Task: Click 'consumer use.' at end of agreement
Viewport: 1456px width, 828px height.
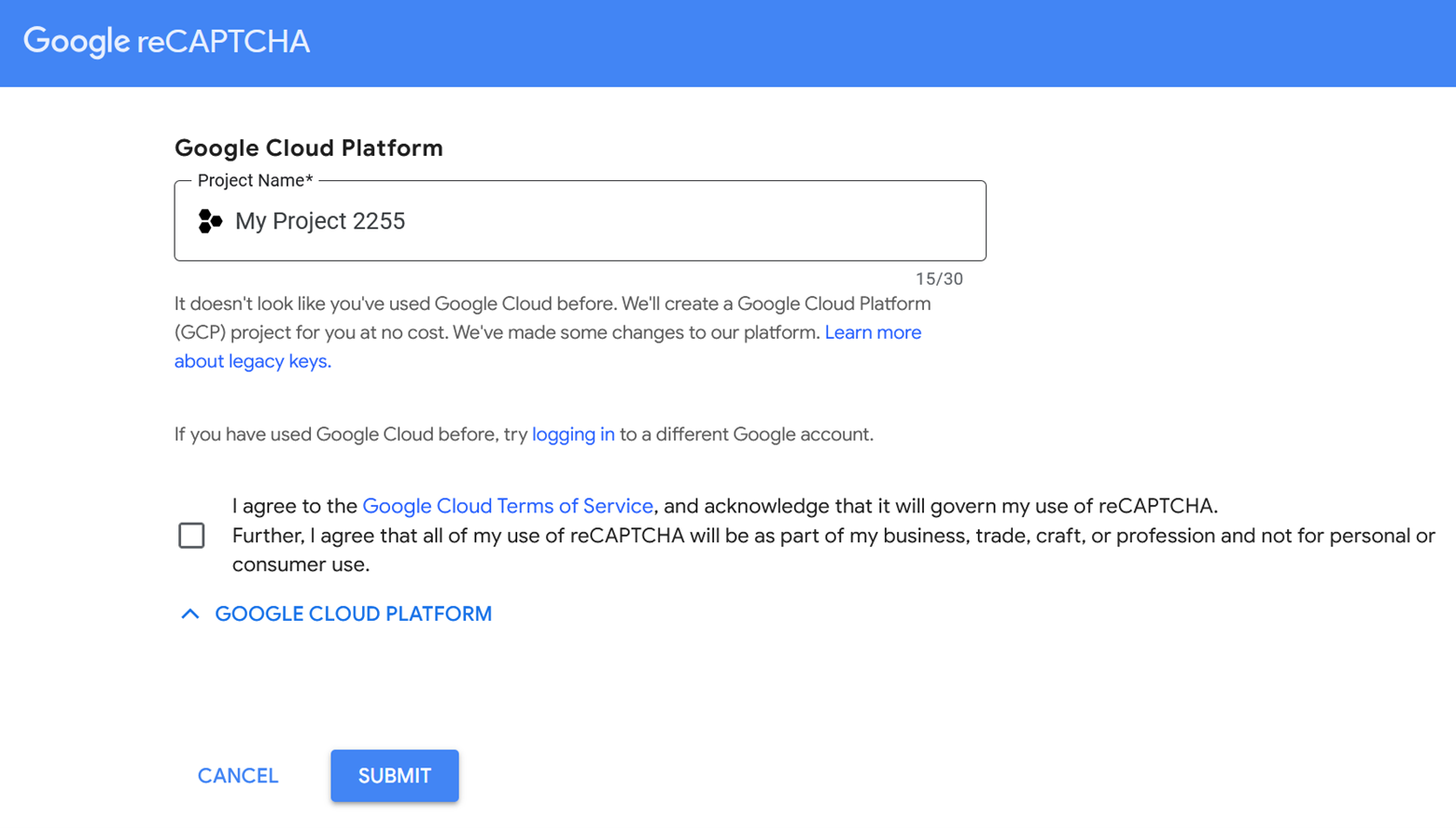Action: tap(301, 565)
